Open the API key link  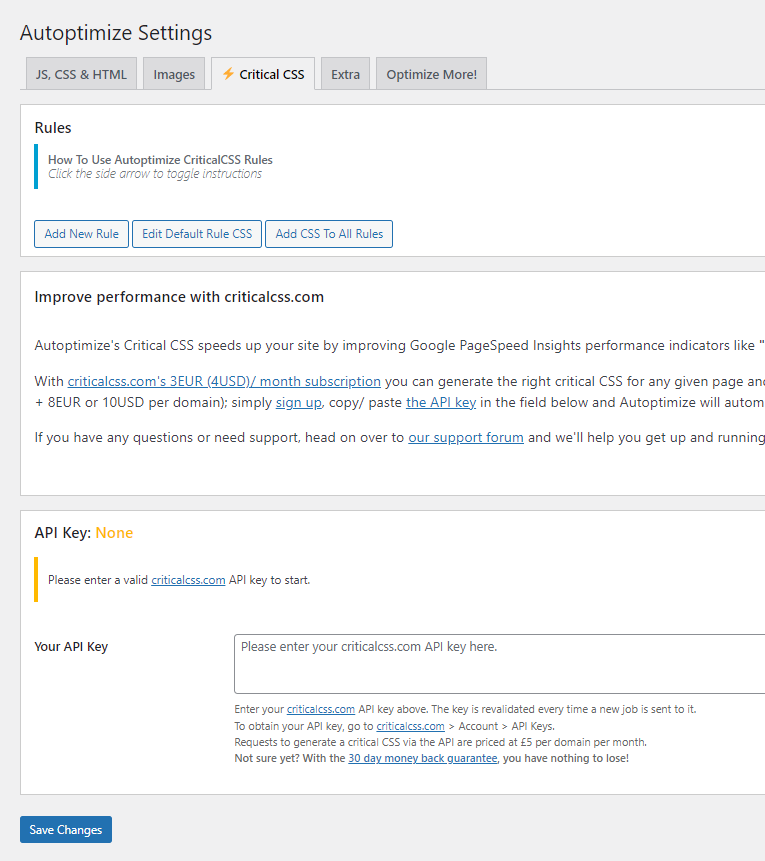pos(441,402)
